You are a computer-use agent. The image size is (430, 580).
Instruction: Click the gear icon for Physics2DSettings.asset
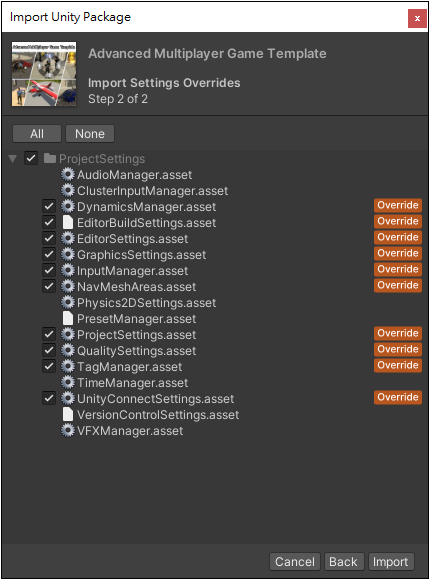pos(68,302)
